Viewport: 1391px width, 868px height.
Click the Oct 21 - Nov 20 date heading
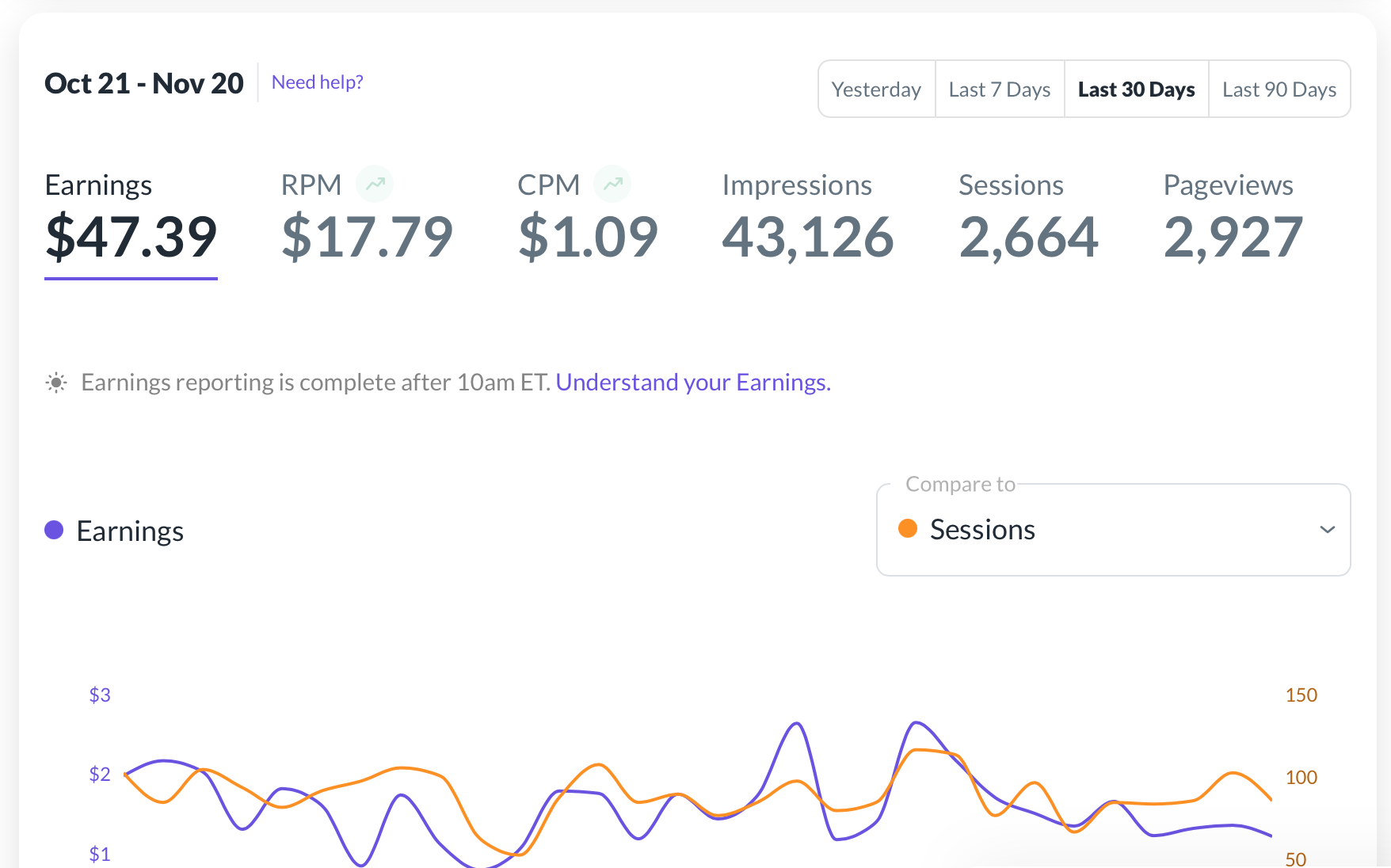point(144,83)
